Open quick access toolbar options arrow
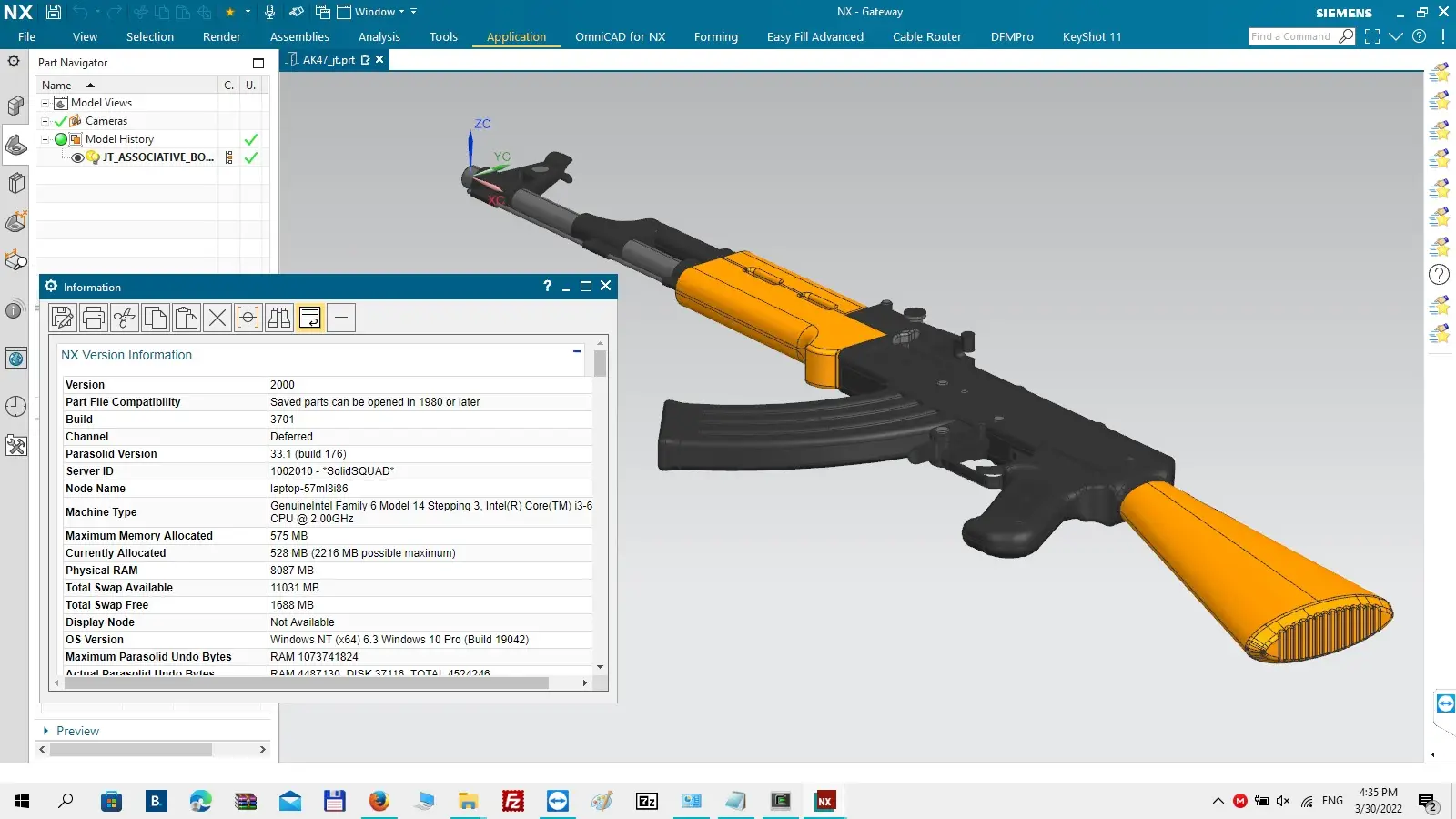 (414, 12)
